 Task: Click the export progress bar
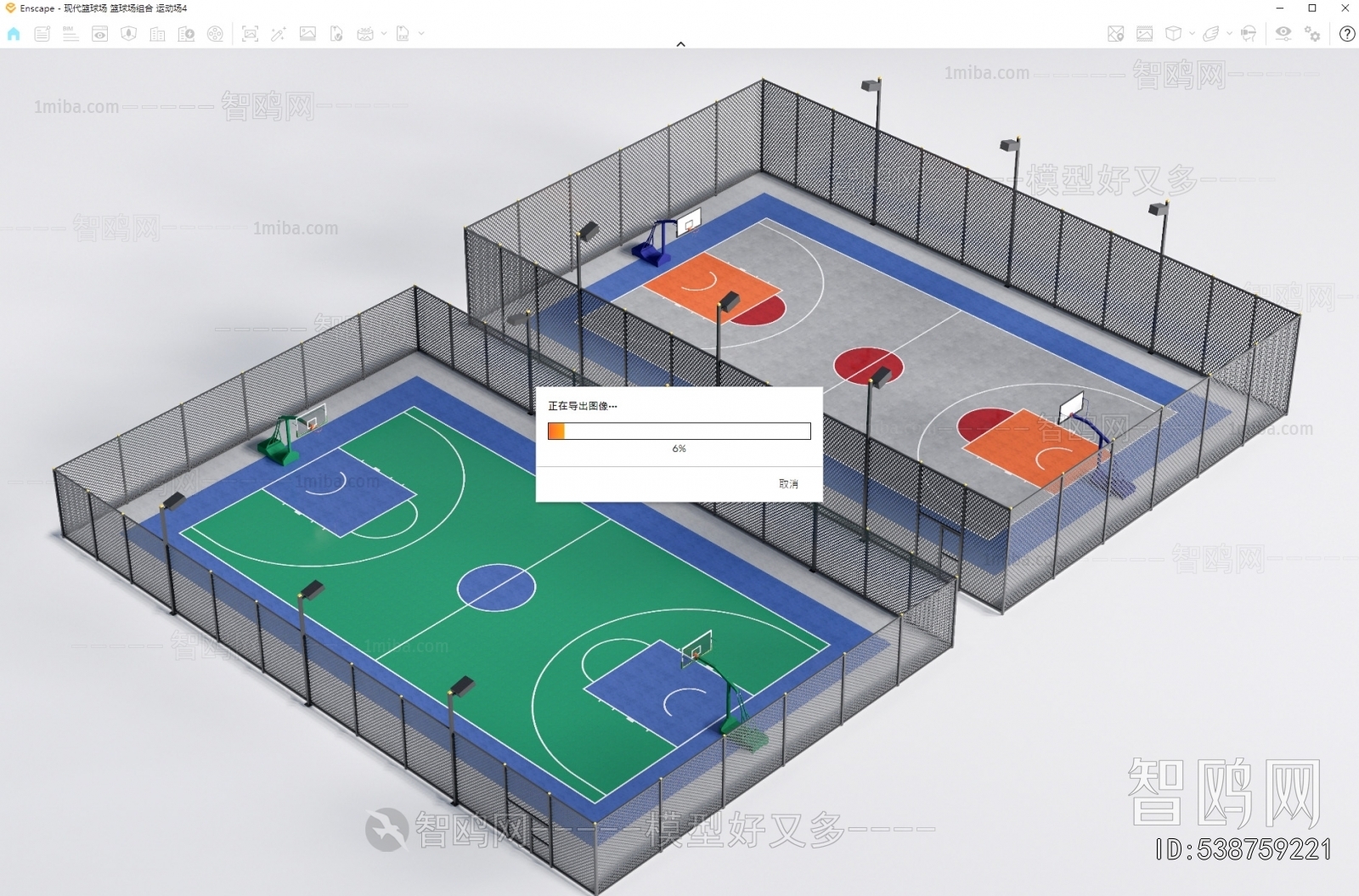coord(679,431)
